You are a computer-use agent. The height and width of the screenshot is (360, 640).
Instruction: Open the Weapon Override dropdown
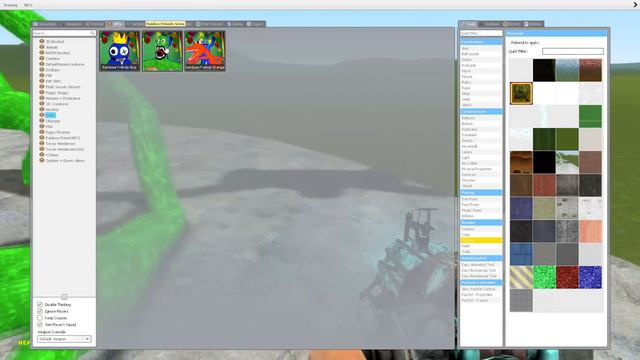pyautogui.click(x=64, y=339)
